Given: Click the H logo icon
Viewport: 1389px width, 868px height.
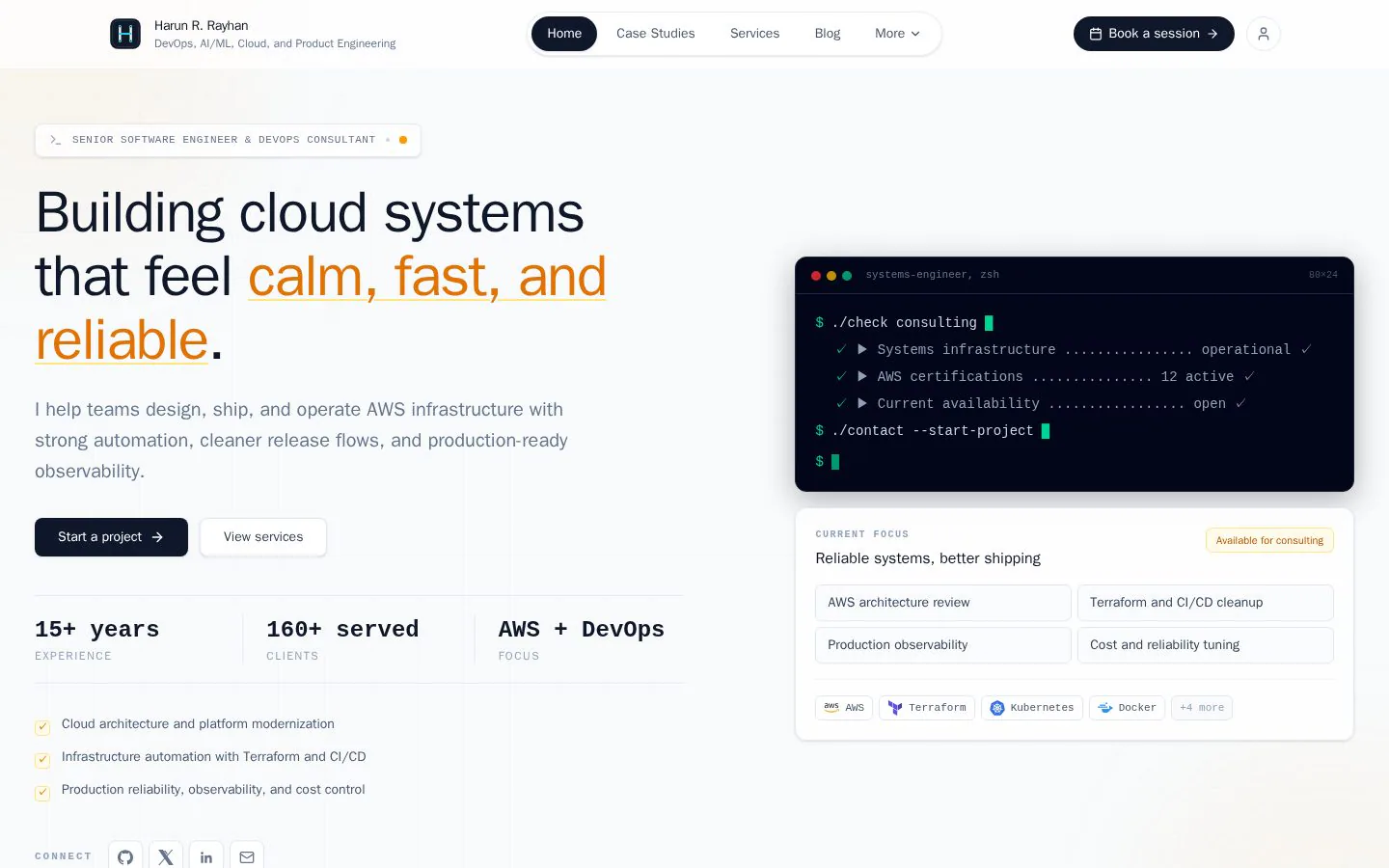Looking at the screenshot, I should 125,34.
